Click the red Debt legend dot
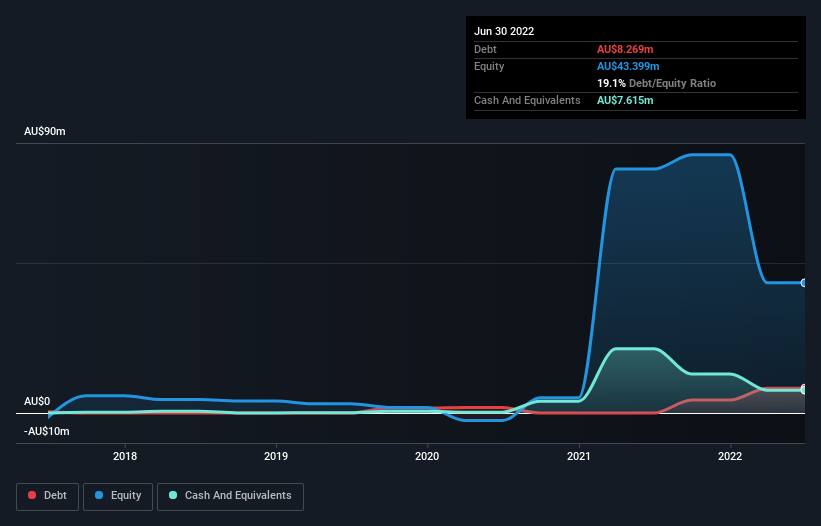The image size is (821, 526). click(32, 495)
